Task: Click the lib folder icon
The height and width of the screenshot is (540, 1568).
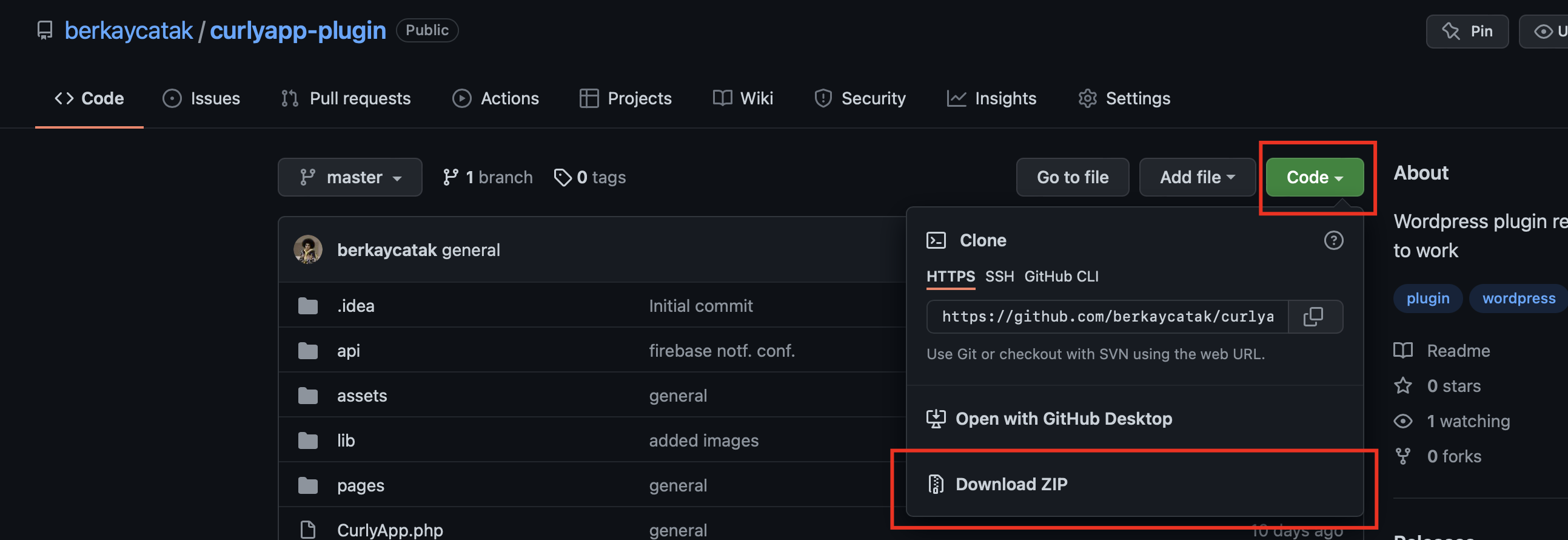Action: 308,440
